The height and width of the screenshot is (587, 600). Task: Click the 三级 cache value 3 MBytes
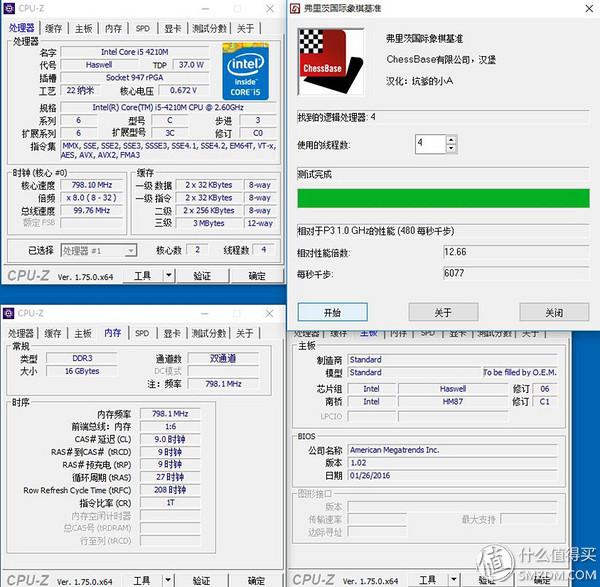[x=209, y=223]
